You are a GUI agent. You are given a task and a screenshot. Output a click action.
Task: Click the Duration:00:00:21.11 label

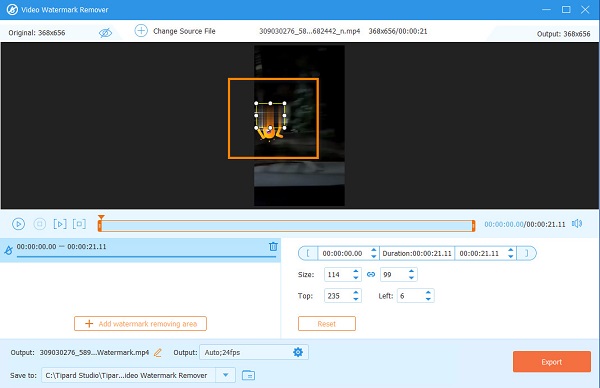pyautogui.click(x=417, y=253)
